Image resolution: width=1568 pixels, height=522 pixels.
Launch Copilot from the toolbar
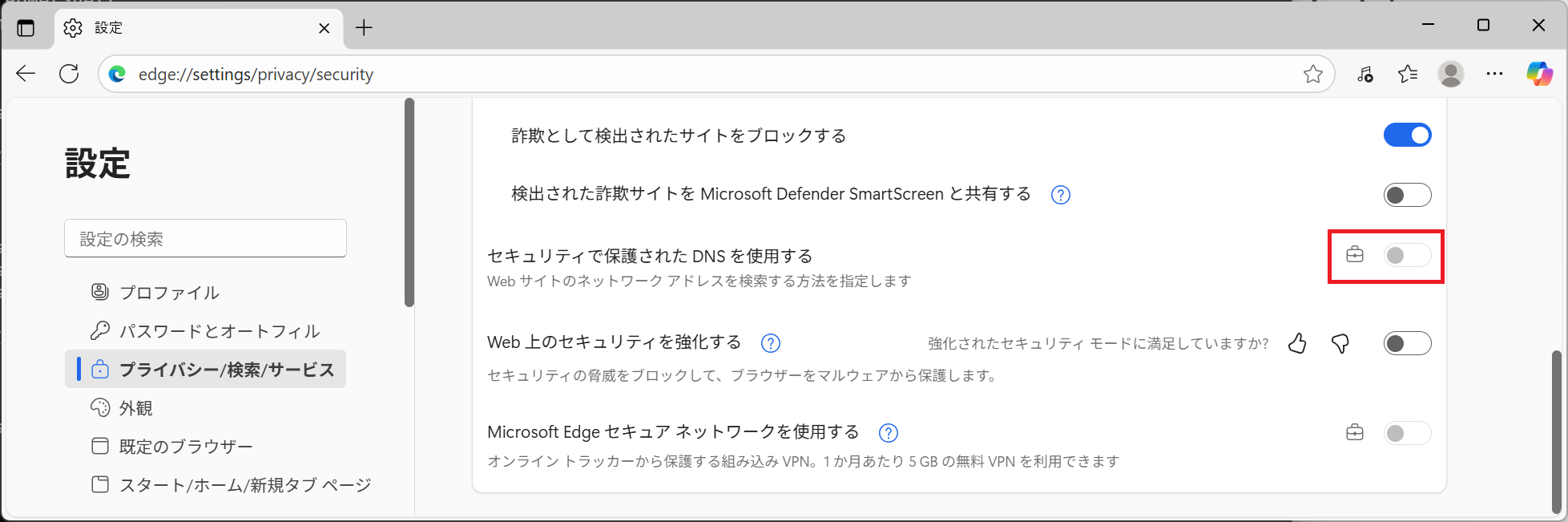point(1539,74)
